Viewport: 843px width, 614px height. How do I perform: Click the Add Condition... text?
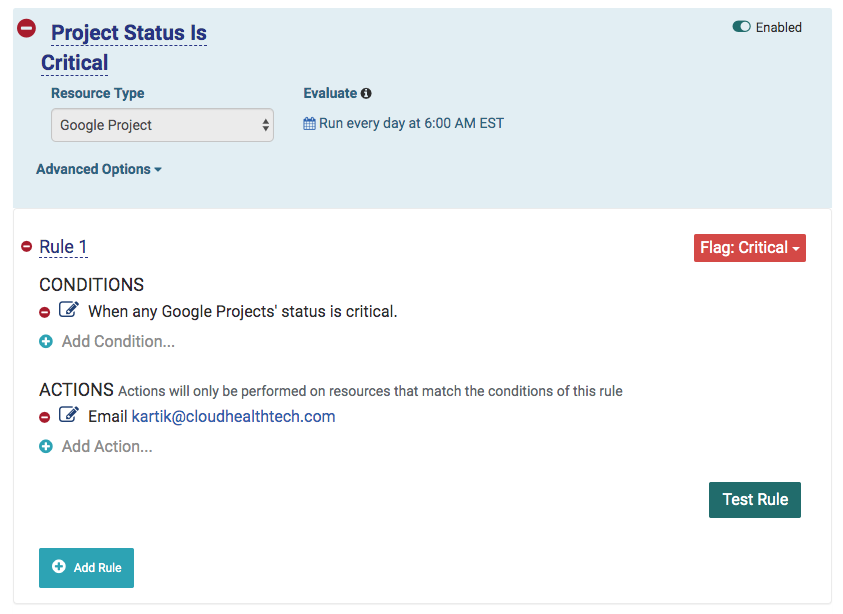tap(118, 342)
